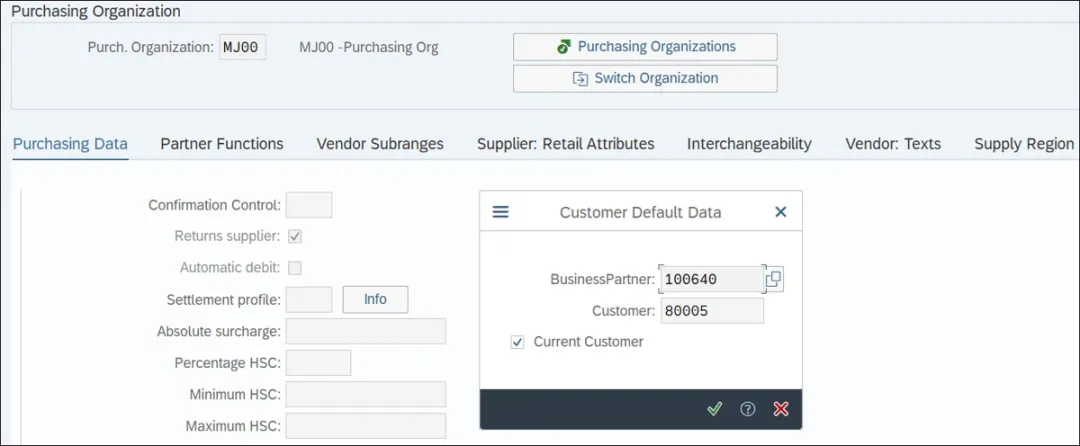Open the Vendor Subranges tab
Viewport: 1080px width, 446px height.
click(x=380, y=144)
